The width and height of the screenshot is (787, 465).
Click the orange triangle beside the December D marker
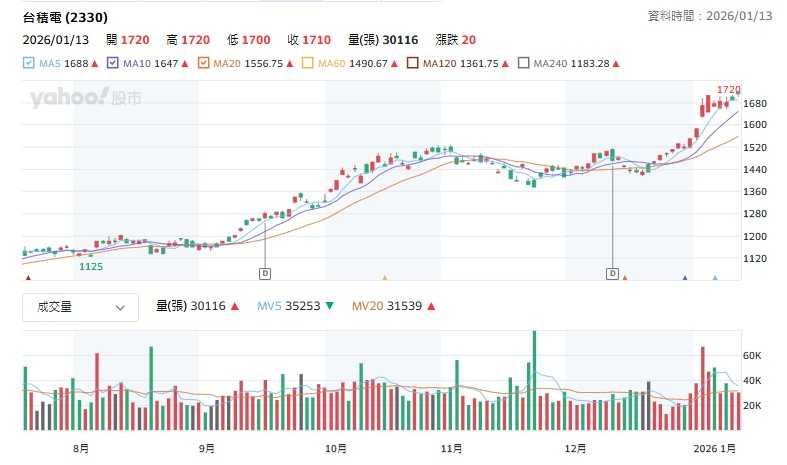pyautogui.click(x=624, y=278)
